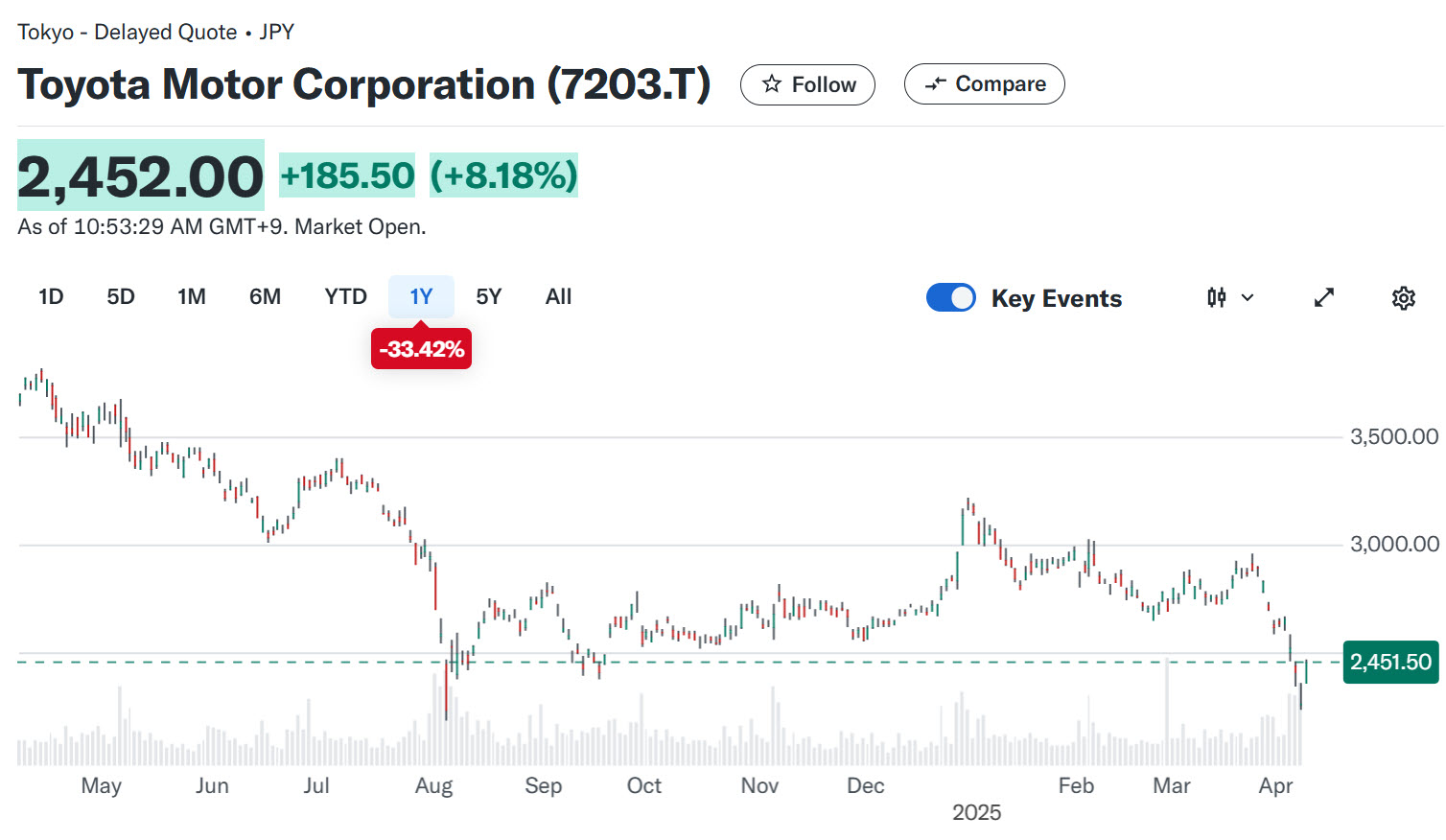This screenshot has width=1446, height=840.
Task: Click the -33.42% return badge
Action: pyautogui.click(x=421, y=349)
